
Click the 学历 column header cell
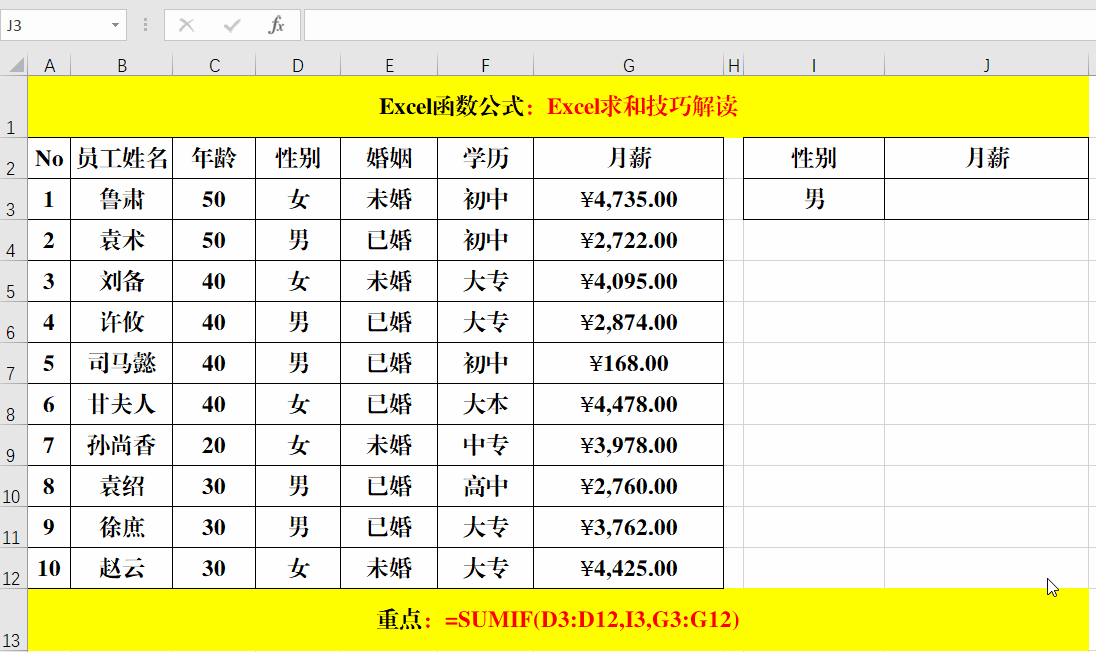(485, 157)
